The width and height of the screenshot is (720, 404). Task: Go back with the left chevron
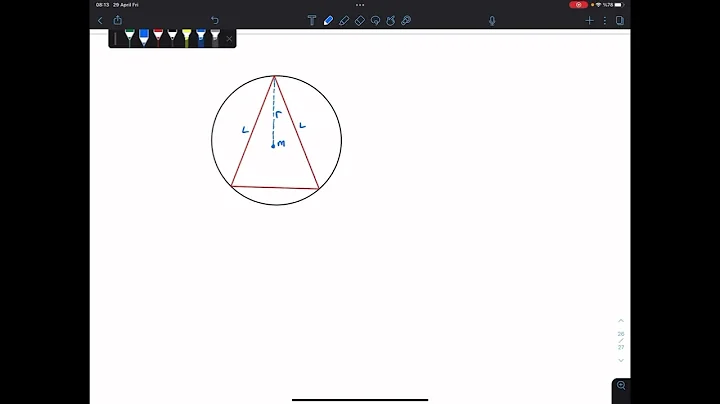[100, 20]
